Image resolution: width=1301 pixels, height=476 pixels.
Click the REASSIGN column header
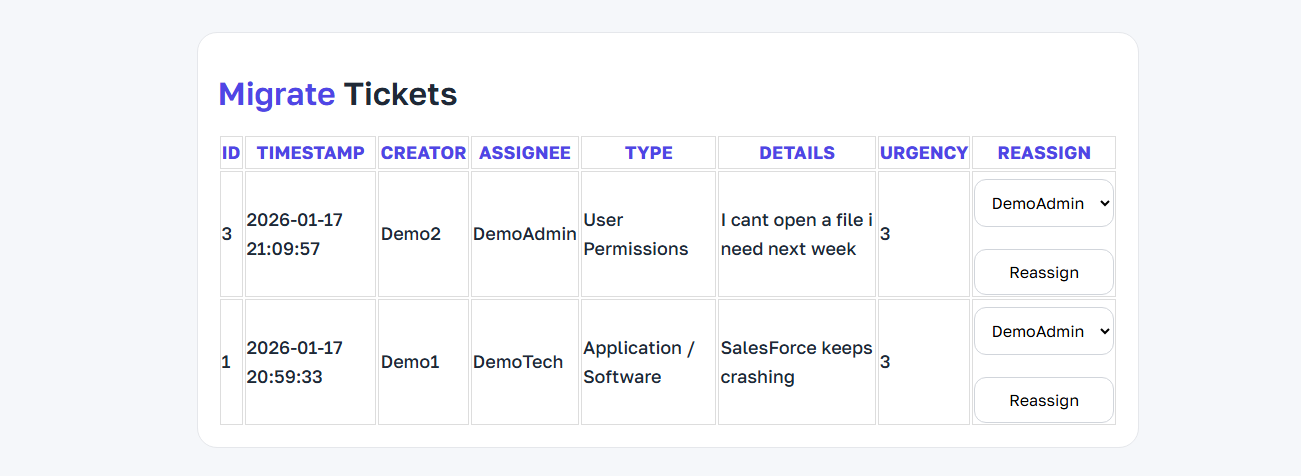pyautogui.click(x=1043, y=153)
